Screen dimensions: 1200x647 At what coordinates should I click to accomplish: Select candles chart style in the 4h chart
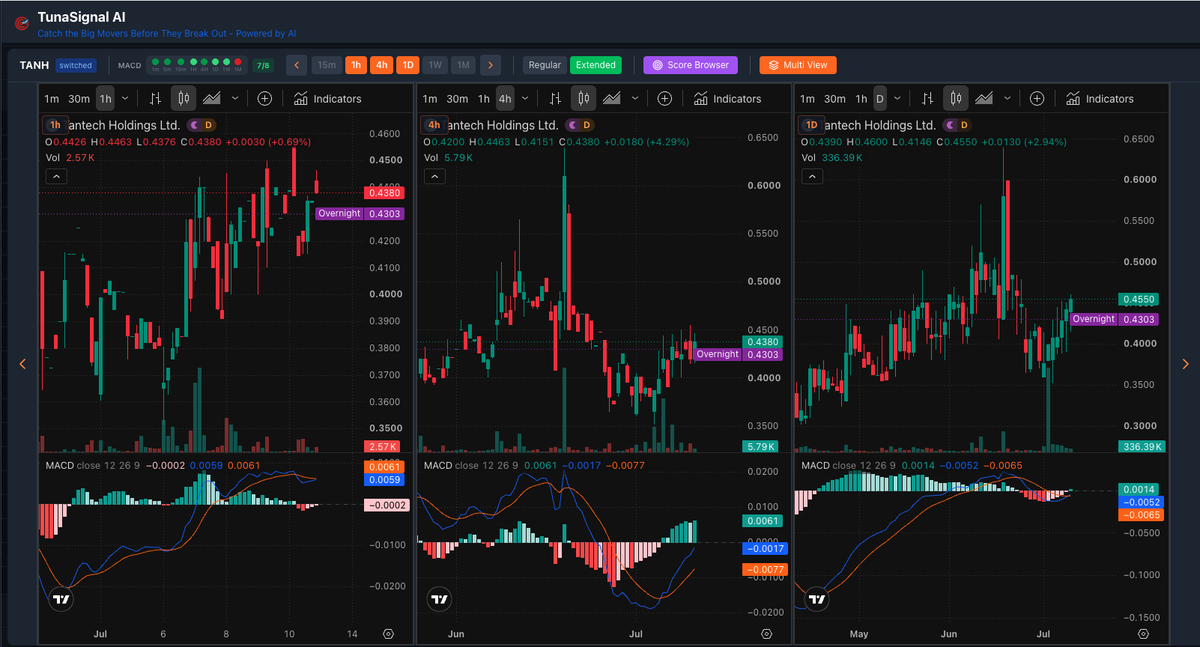click(584, 98)
